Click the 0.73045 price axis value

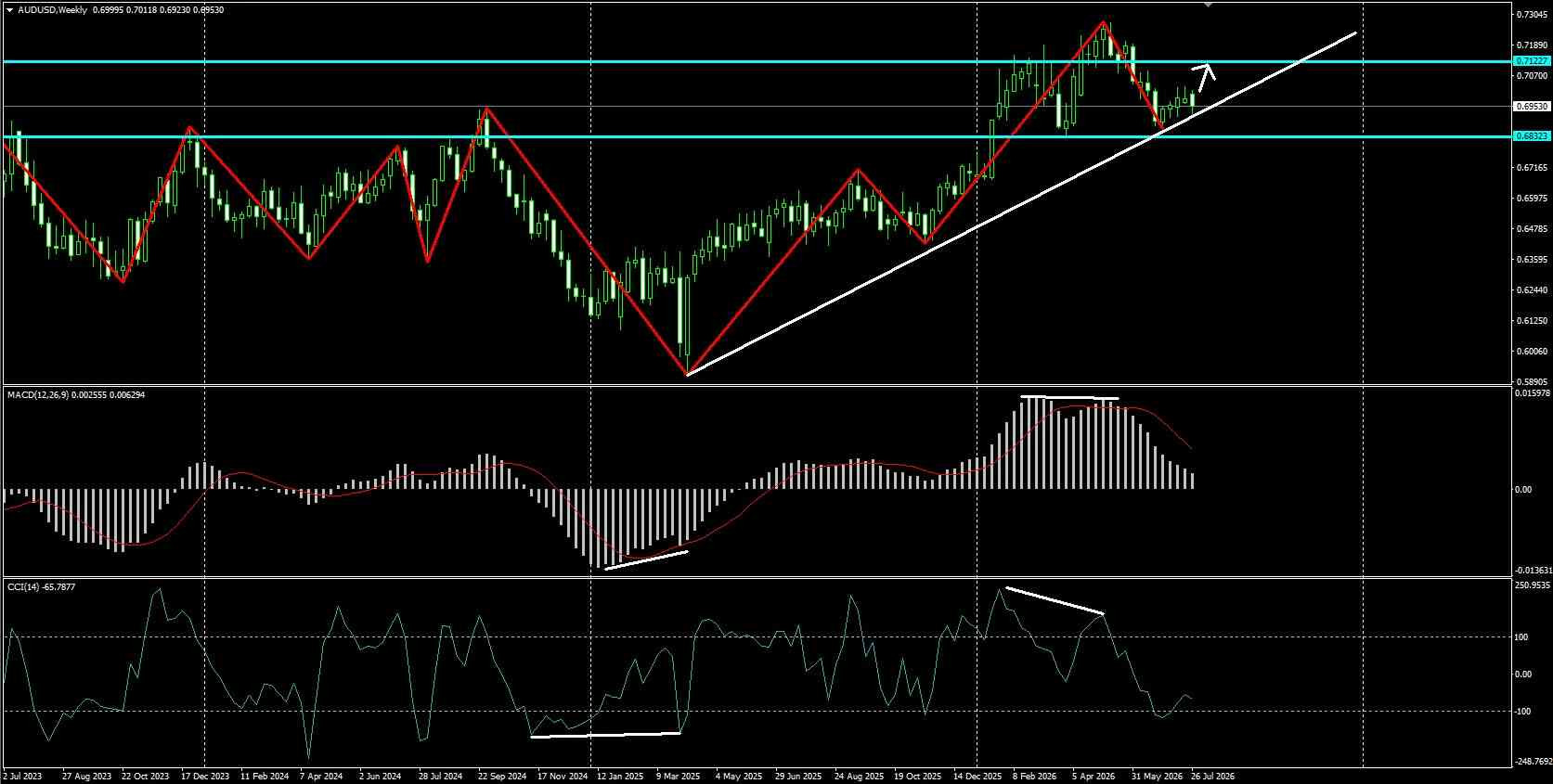click(x=1532, y=15)
